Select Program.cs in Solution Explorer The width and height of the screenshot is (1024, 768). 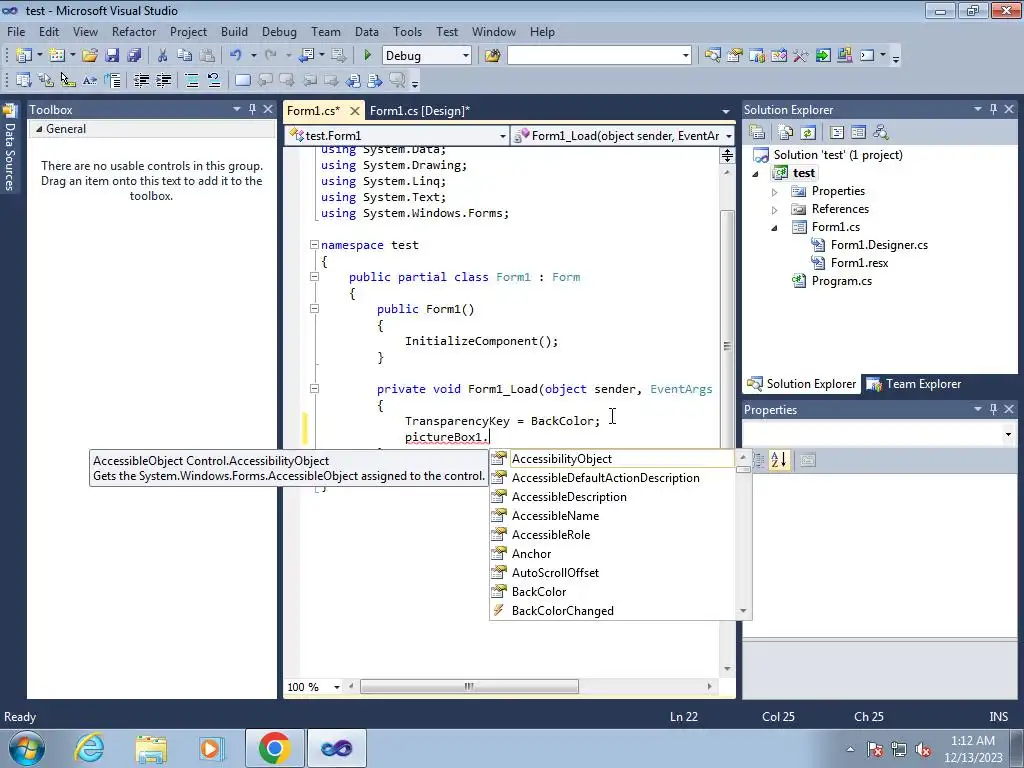click(x=841, y=281)
